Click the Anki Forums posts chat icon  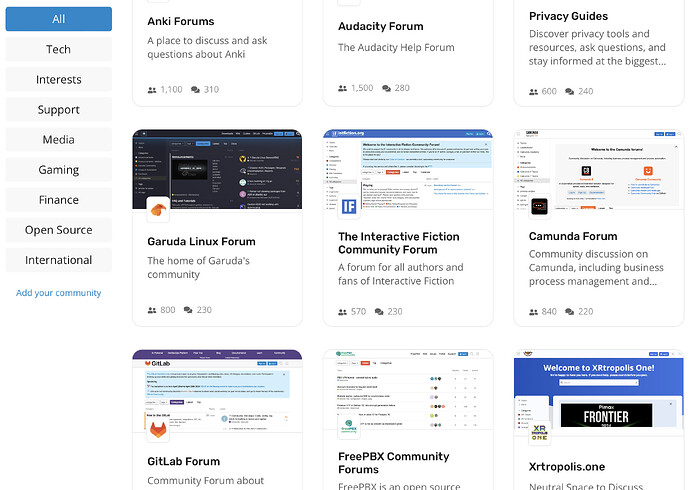tap(195, 90)
